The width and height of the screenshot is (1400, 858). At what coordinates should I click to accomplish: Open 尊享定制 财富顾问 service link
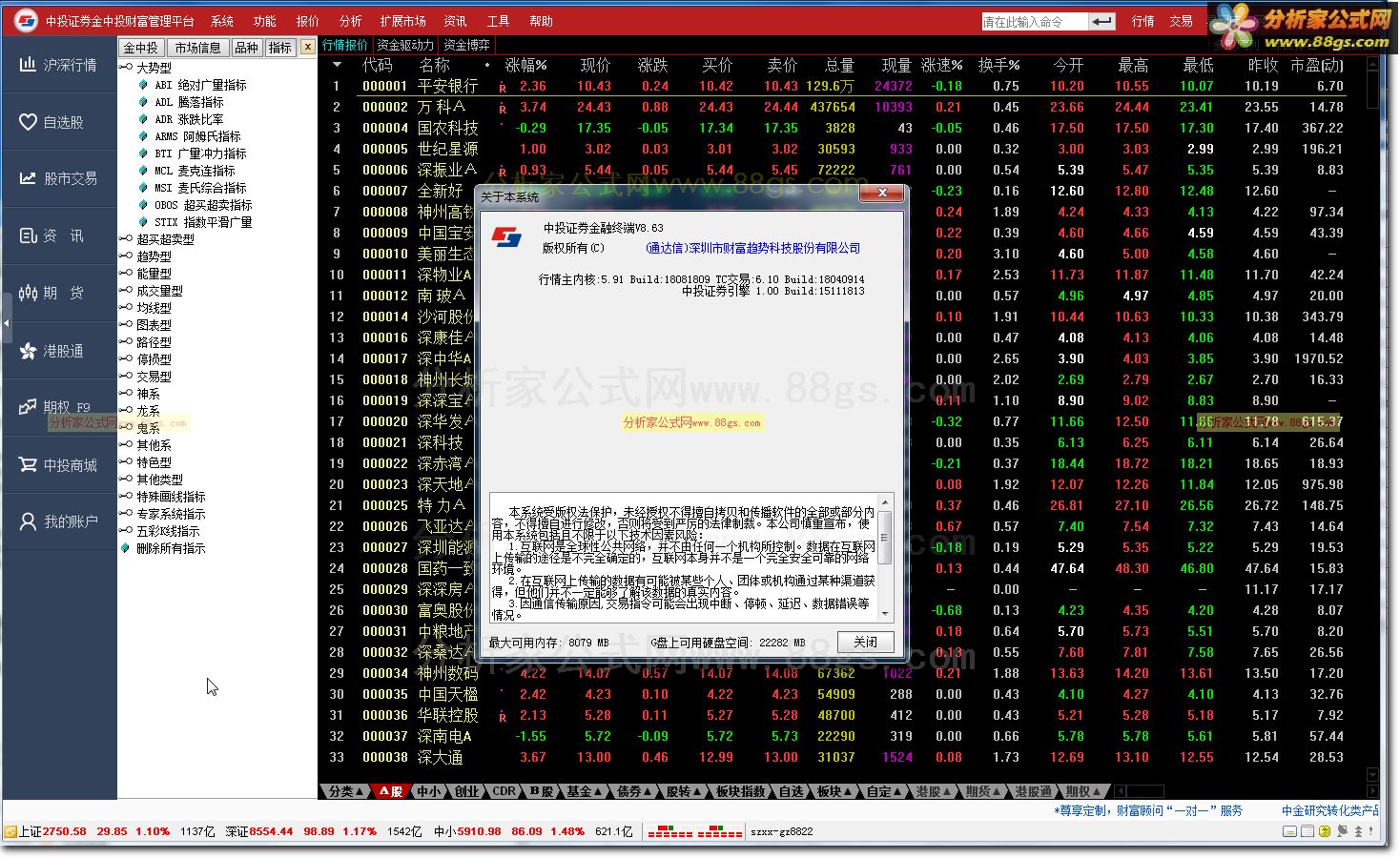pos(1148,810)
